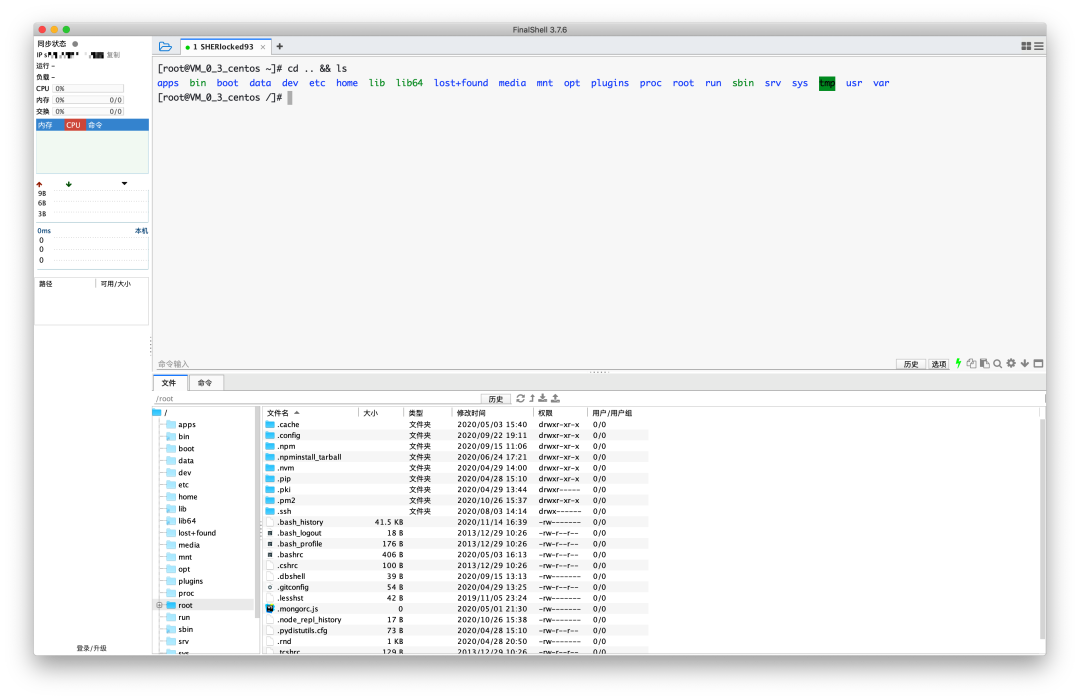Click the 可用/大小 disk column header
Image resolution: width=1080 pixels, height=700 pixels.
(116, 284)
